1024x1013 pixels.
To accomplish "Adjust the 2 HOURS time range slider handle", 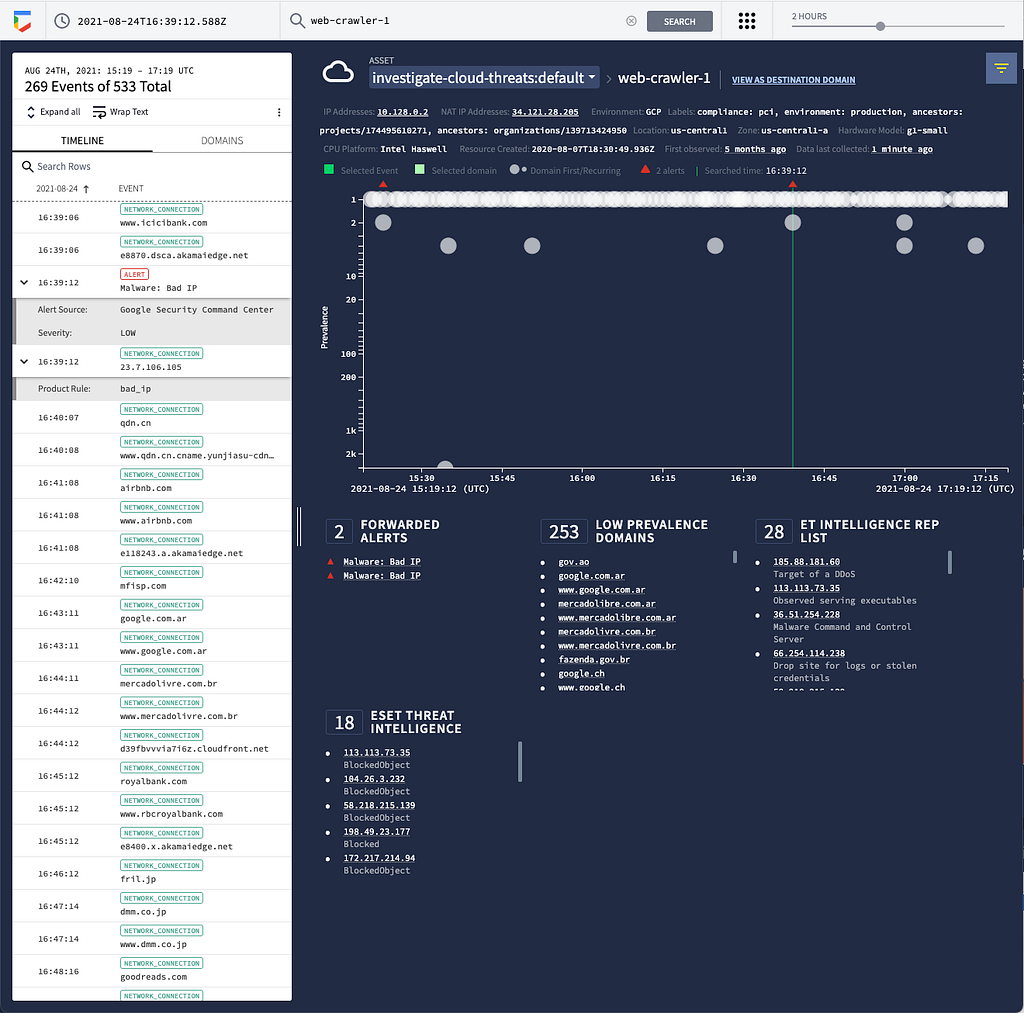I will tap(880, 26).
